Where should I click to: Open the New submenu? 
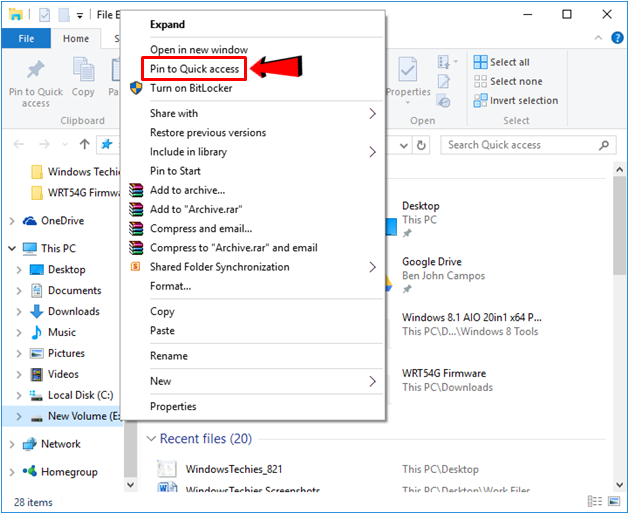[x=255, y=381]
